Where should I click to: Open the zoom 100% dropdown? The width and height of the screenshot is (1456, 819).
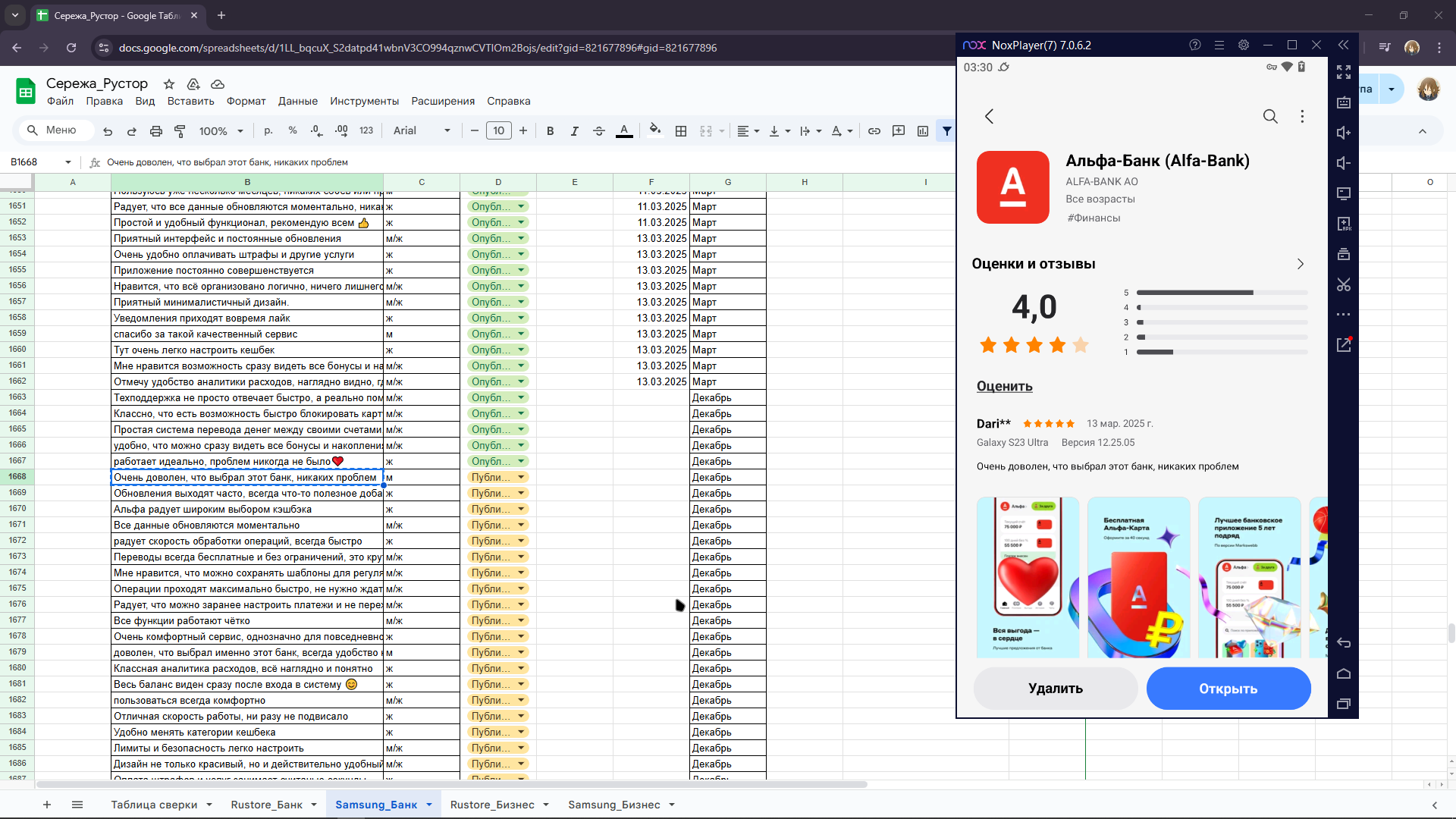[x=221, y=130]
